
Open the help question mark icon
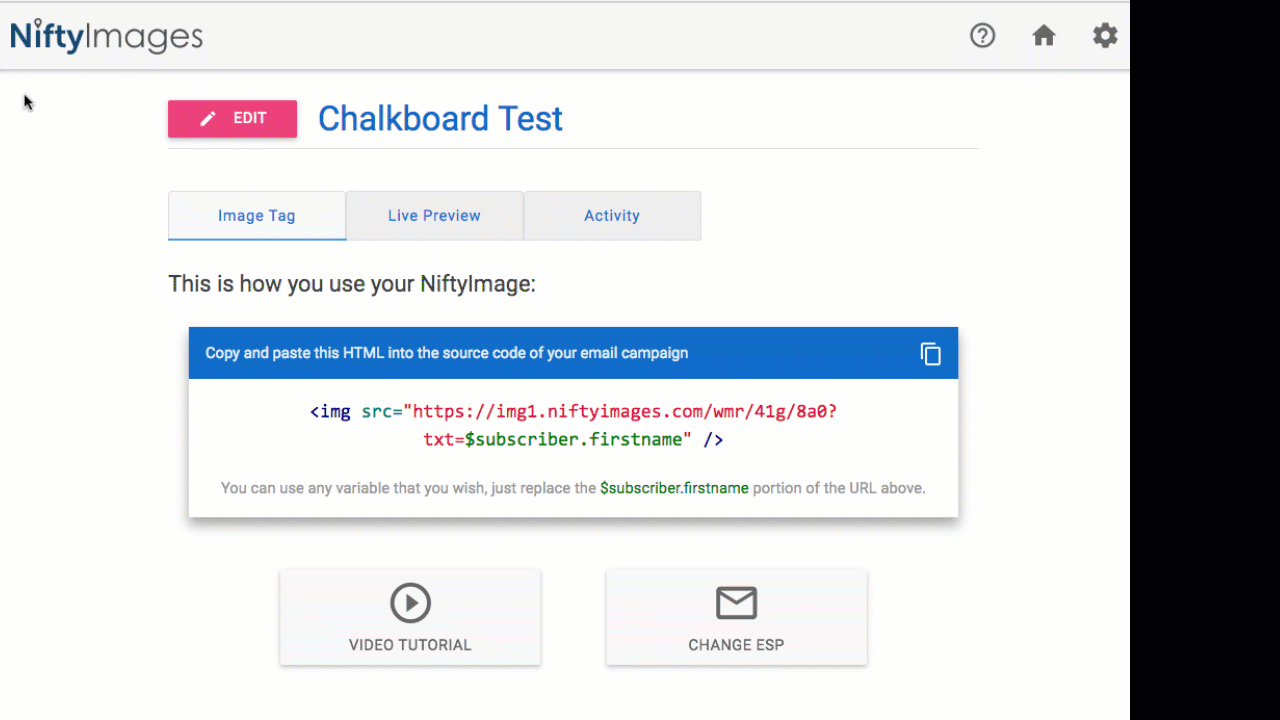(983, 36)
